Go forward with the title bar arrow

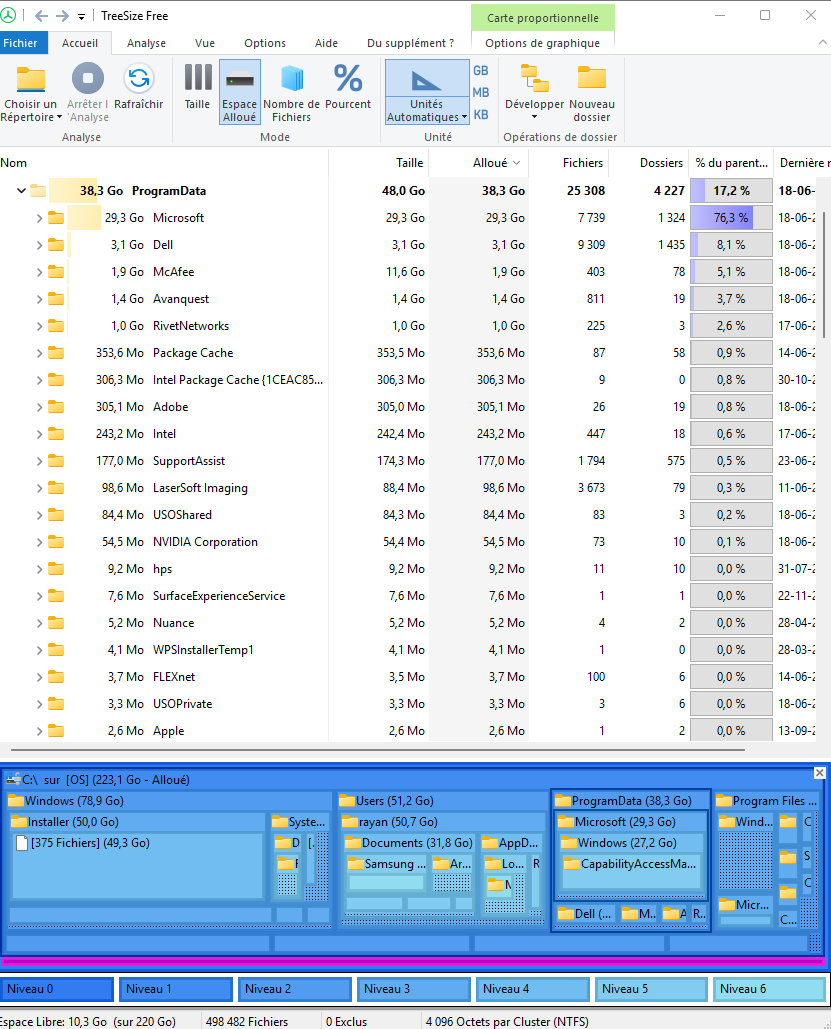(62, 16)
